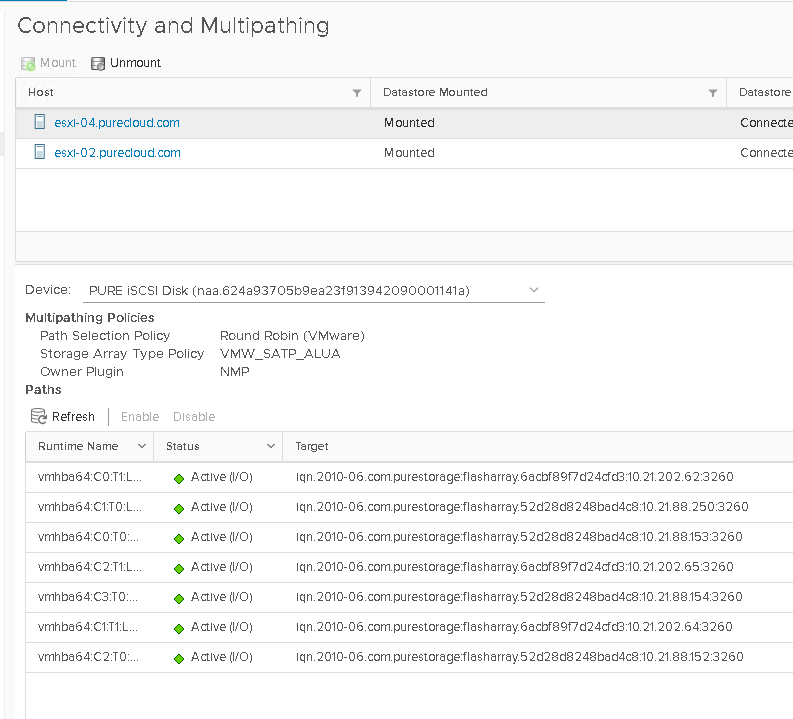Click the Target column header
The height and width of the screenshot is (719, 793).
(x=312, y=446)
